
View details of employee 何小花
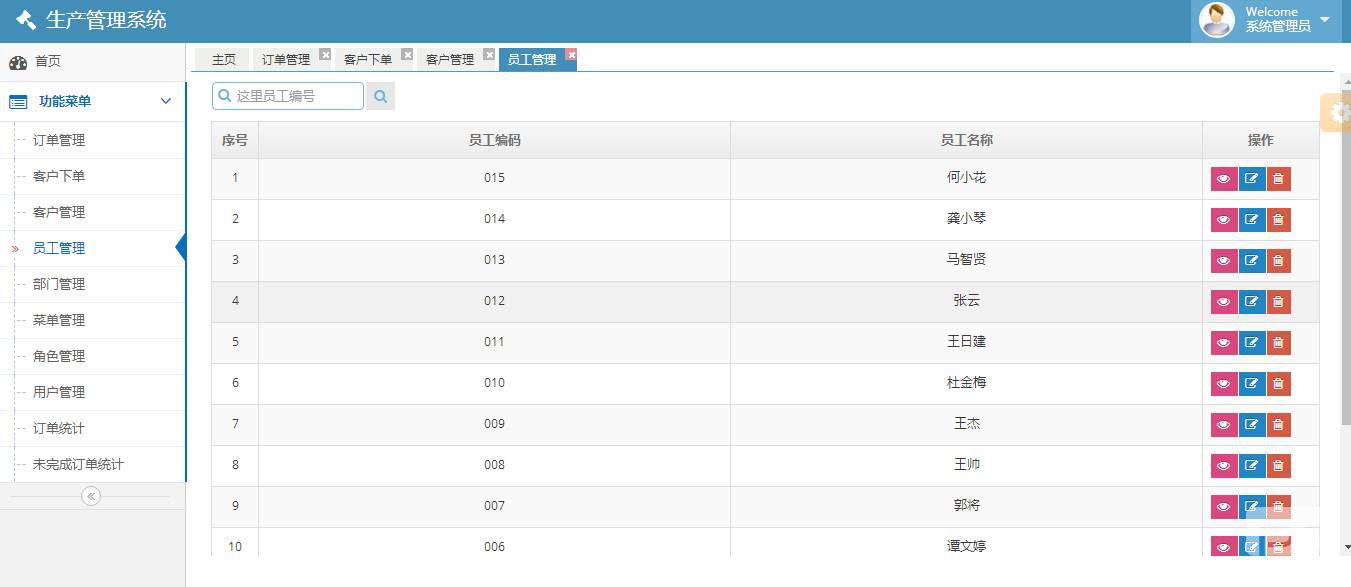[x=1224, y=179]
